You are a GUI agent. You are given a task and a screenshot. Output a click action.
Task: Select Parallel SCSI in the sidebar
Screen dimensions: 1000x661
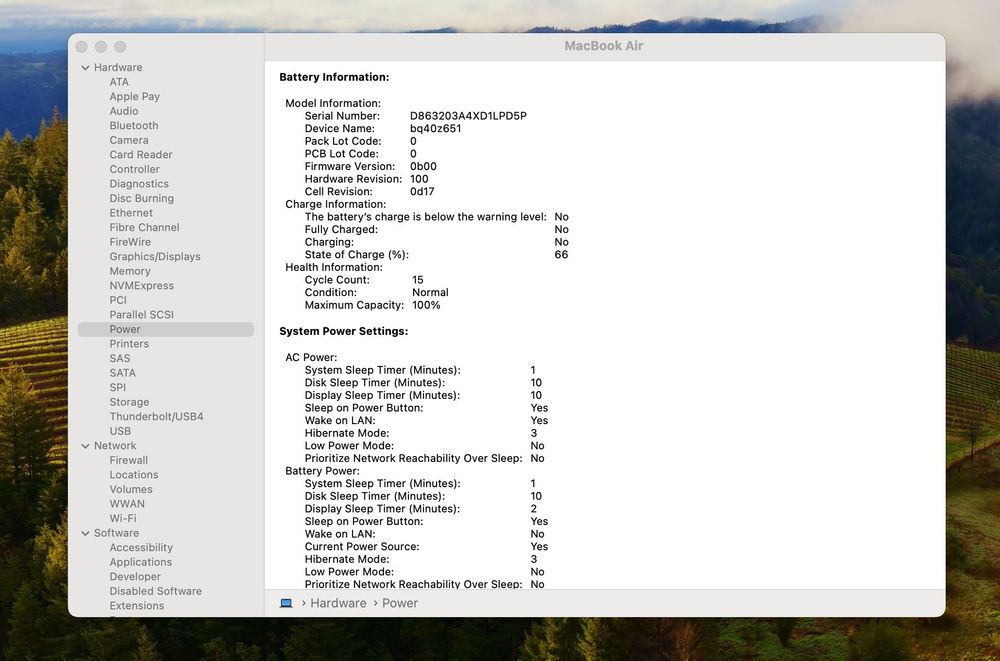pos(142,315)
